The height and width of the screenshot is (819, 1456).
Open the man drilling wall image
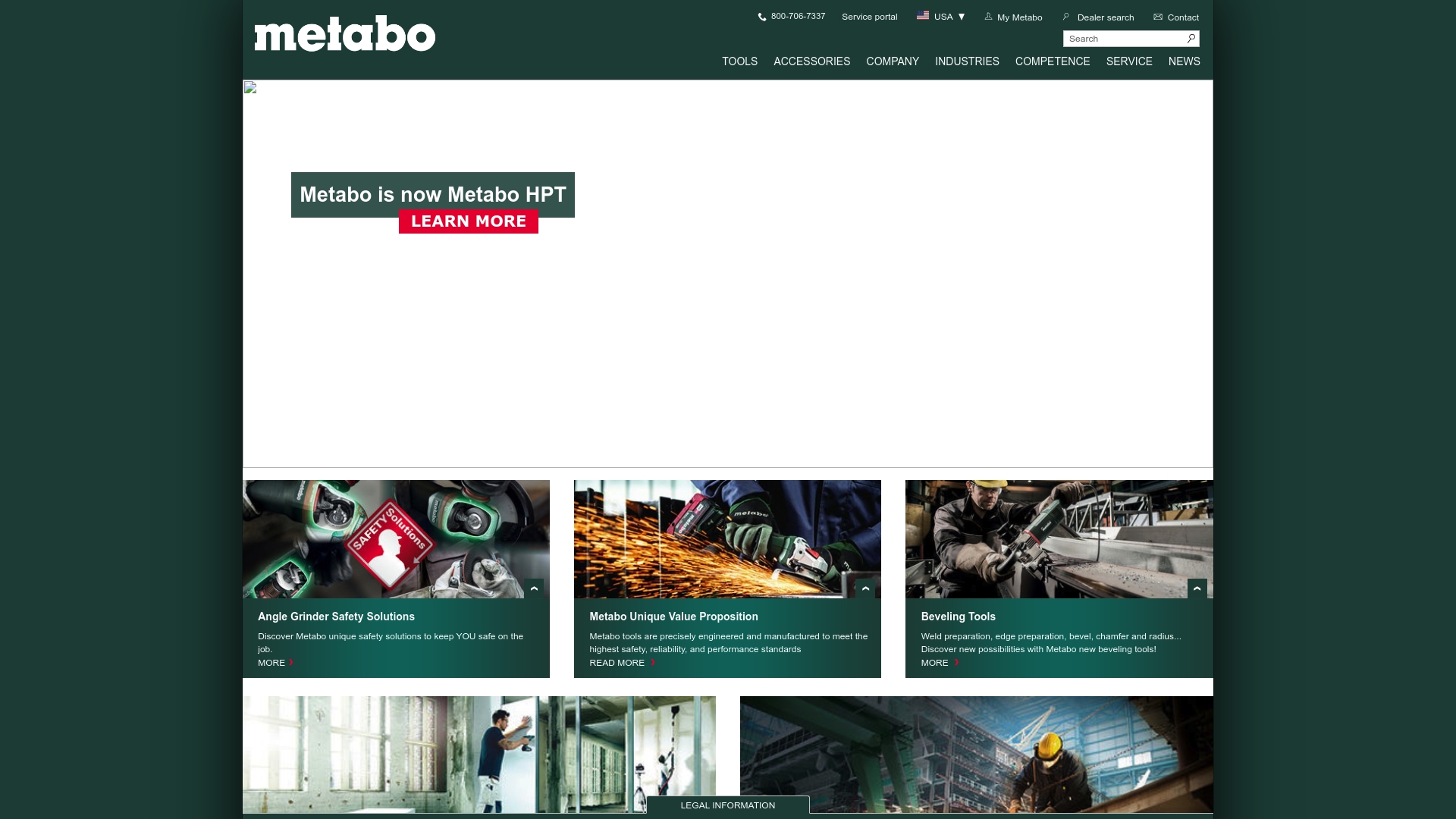click(479, 755)
